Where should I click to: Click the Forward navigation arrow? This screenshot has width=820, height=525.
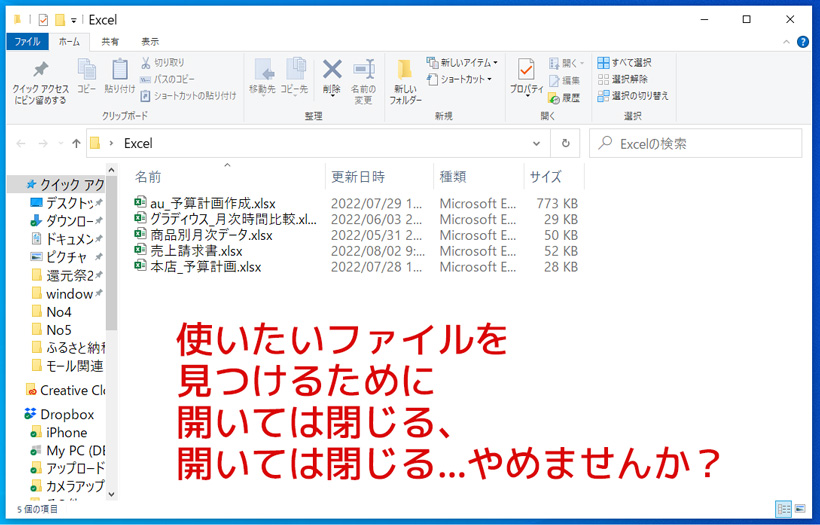(x=43, y=143)
